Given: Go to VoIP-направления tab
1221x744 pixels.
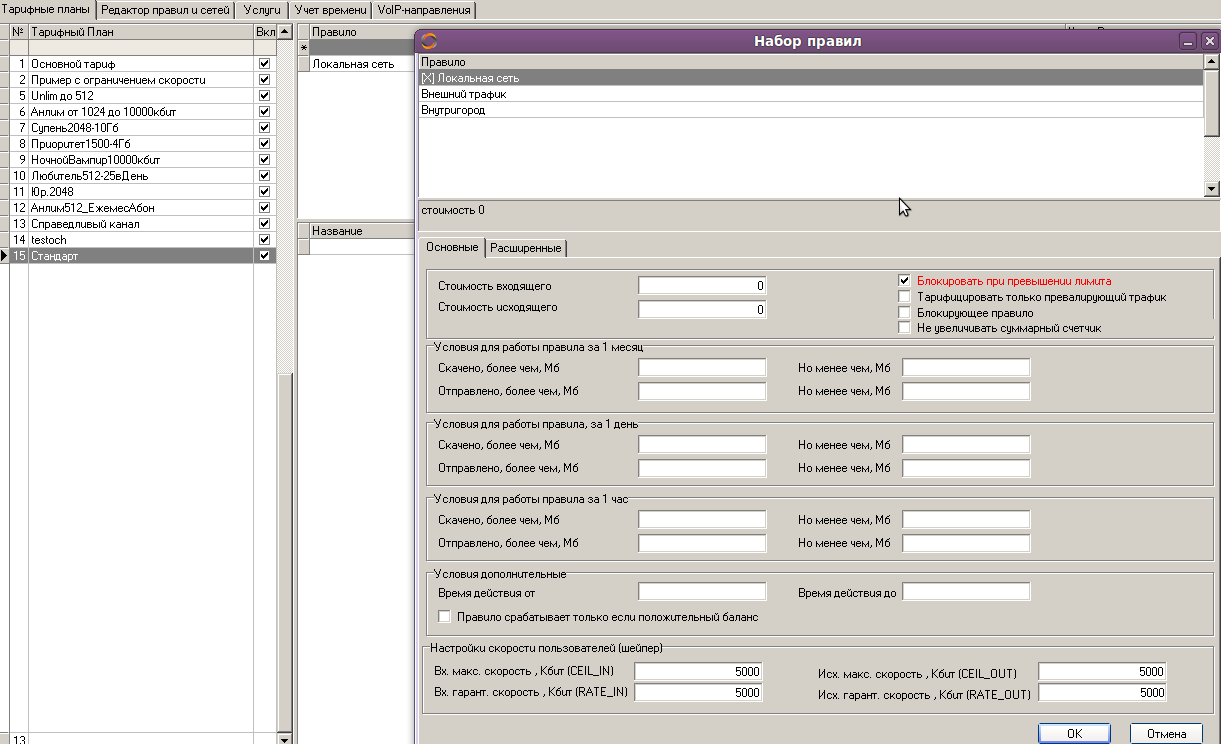Looking at the screenshot, I should click(x=424, y=10).
